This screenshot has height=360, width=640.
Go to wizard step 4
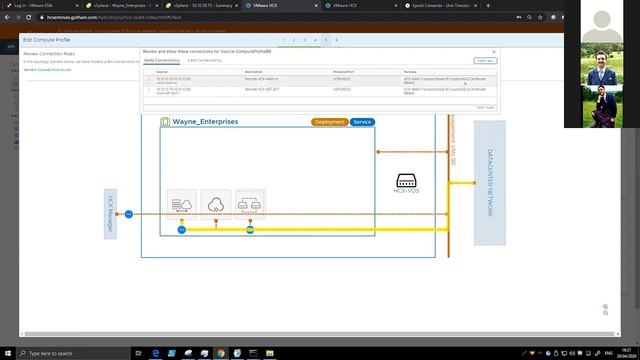(x=315, y=40)
